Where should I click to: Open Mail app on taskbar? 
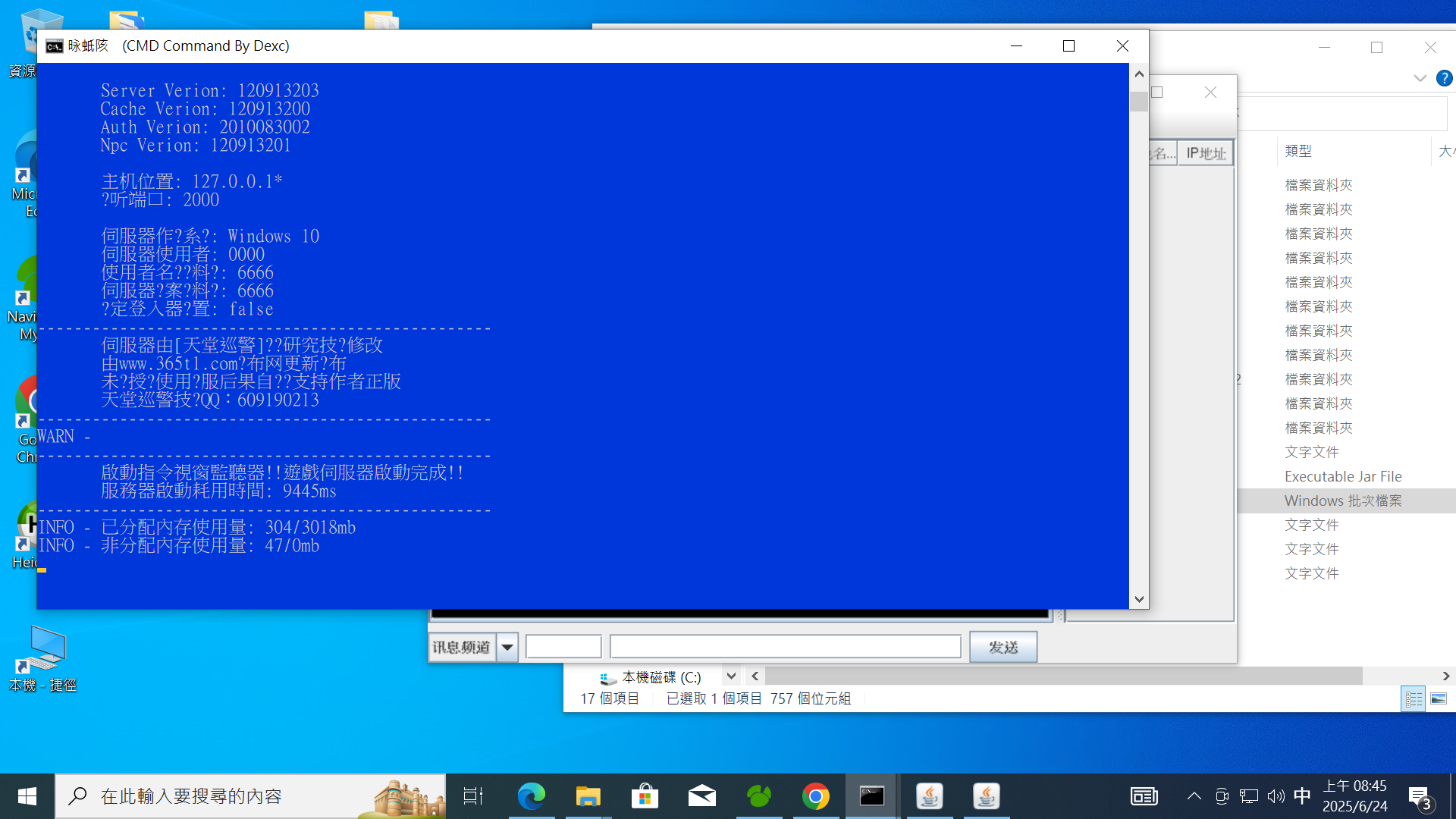(x=701, y=796)
